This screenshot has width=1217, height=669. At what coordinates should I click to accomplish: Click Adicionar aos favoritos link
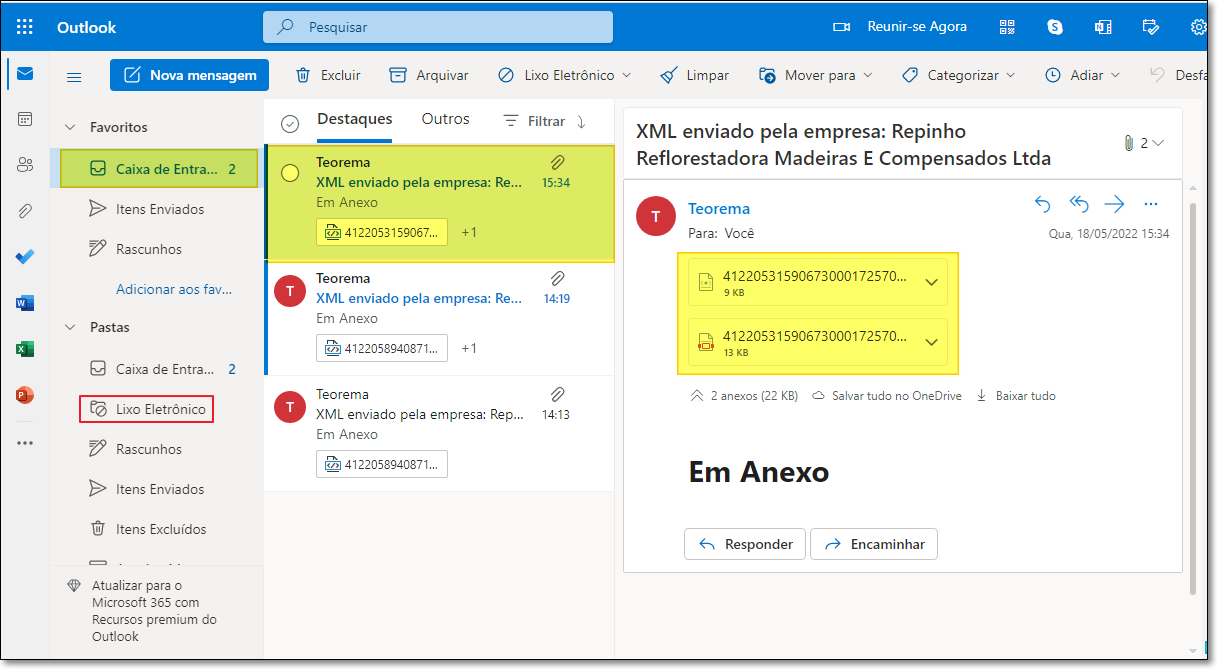(x=174, y=289)
